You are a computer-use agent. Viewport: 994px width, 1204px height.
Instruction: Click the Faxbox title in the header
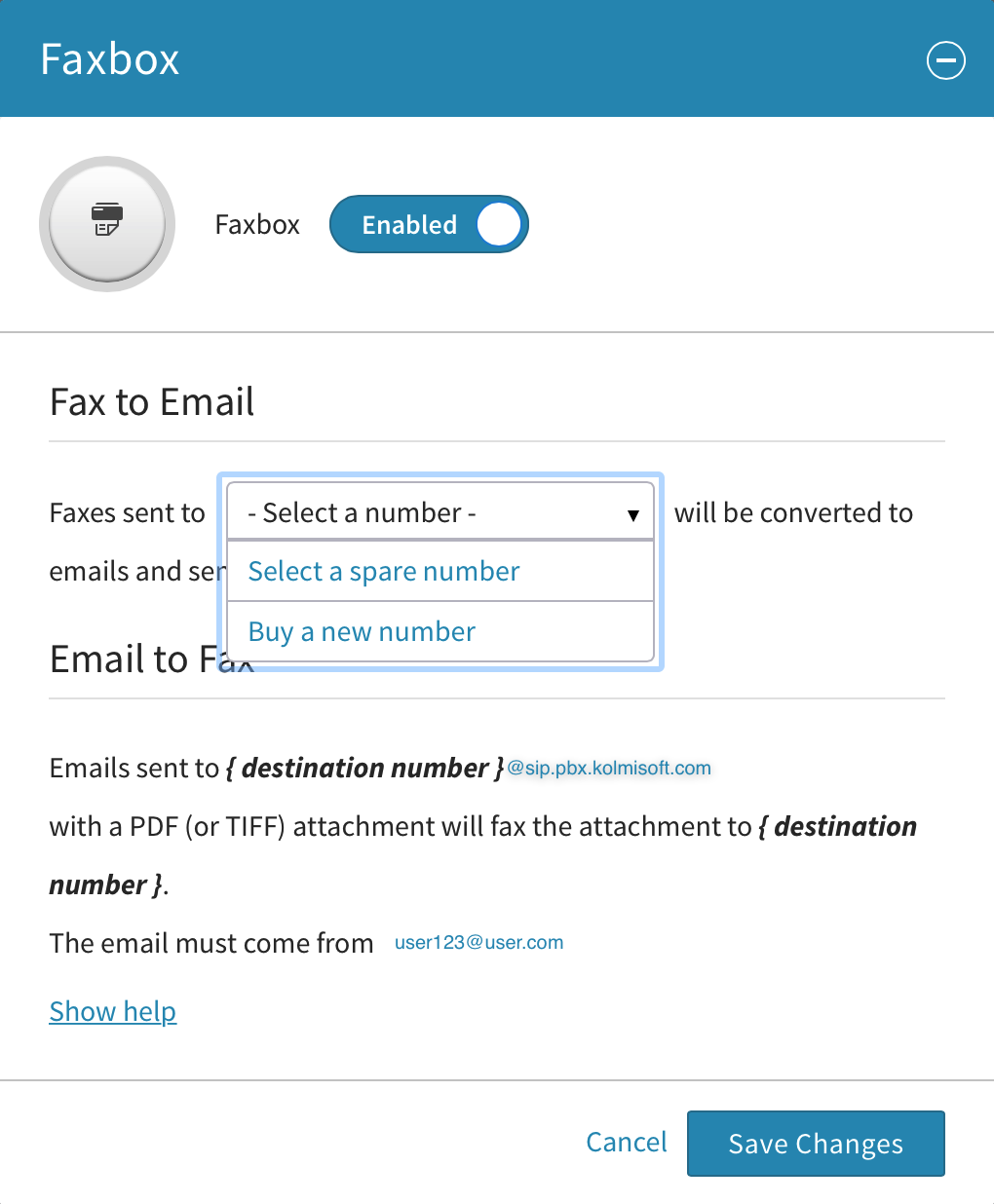[110, 59]
